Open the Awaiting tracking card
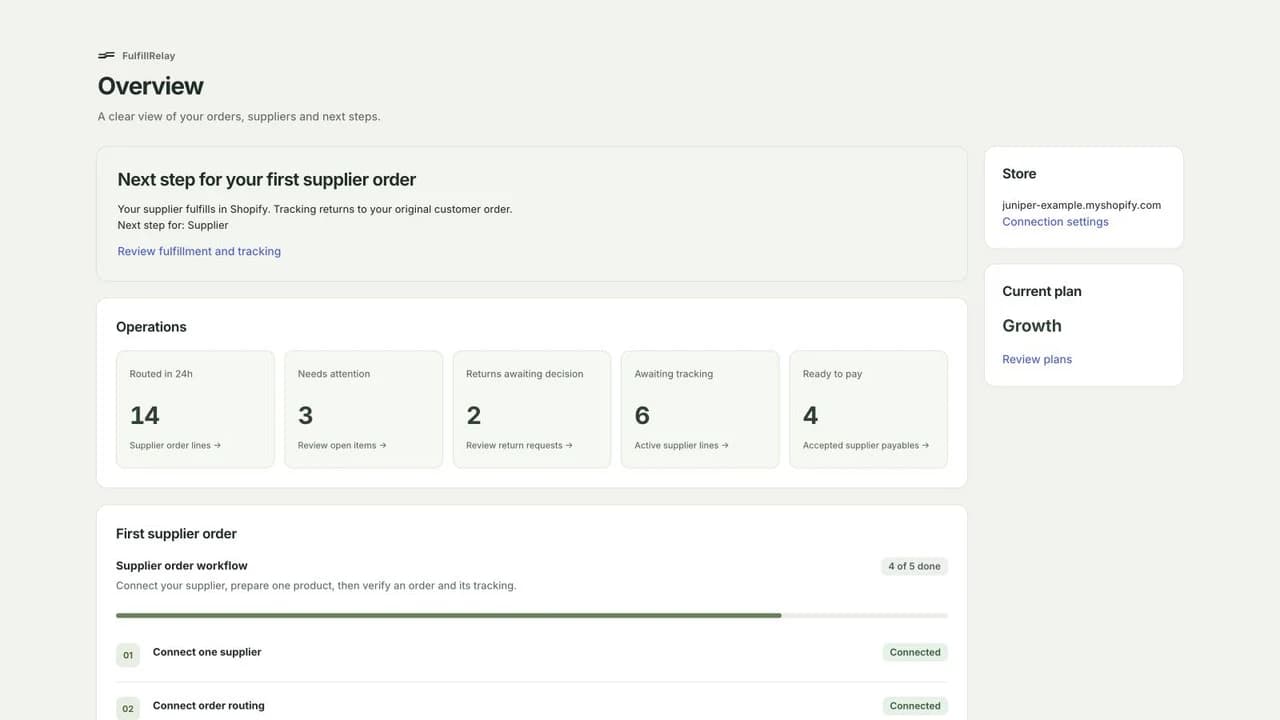This screenshot has height=720, width=1280. [x=700, y=409]
